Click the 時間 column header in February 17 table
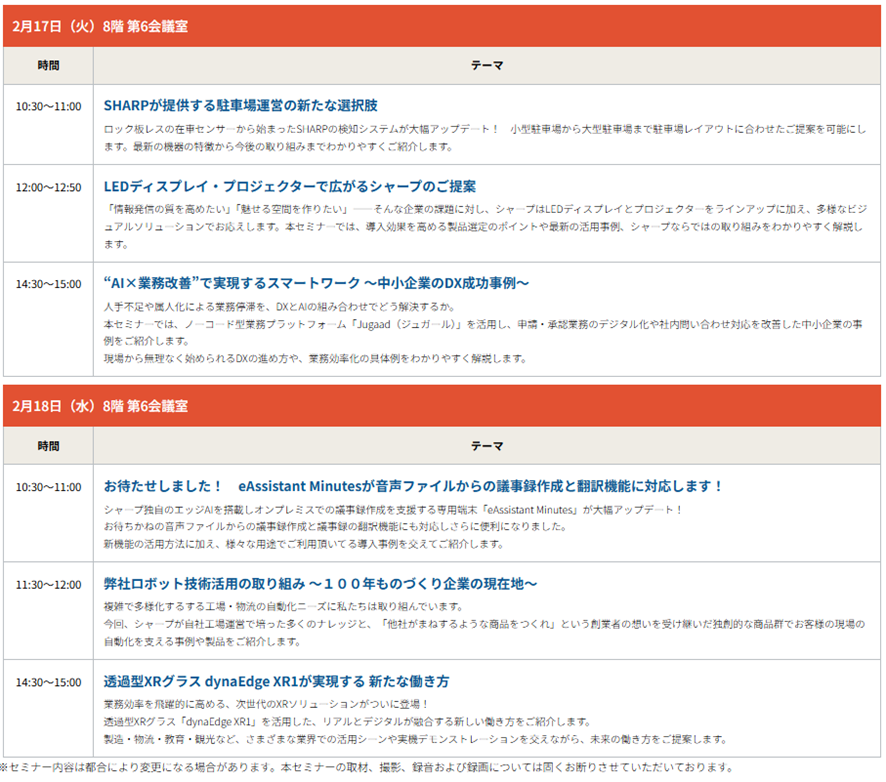 (48, 66)
